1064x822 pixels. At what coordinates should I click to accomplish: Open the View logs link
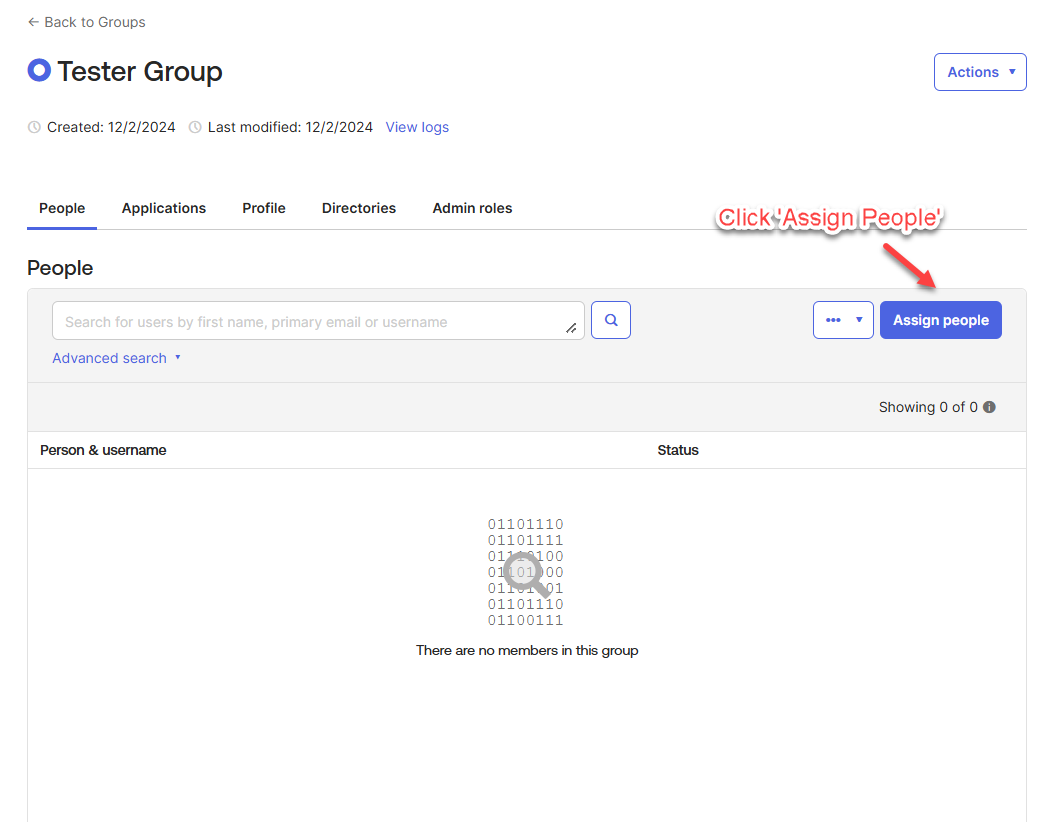[x=417, y=127]
